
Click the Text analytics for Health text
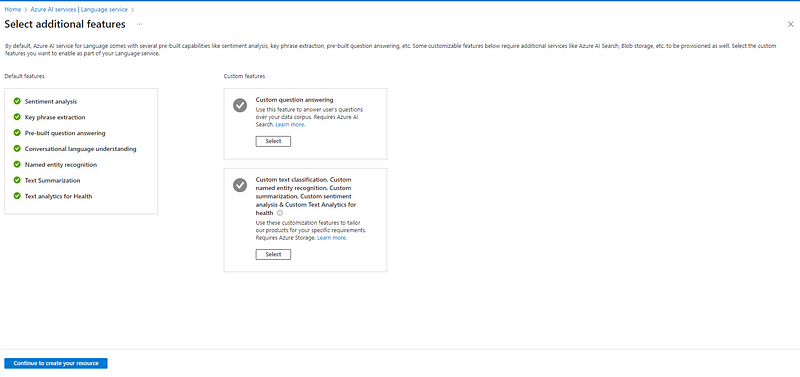(x=59, y=196)
